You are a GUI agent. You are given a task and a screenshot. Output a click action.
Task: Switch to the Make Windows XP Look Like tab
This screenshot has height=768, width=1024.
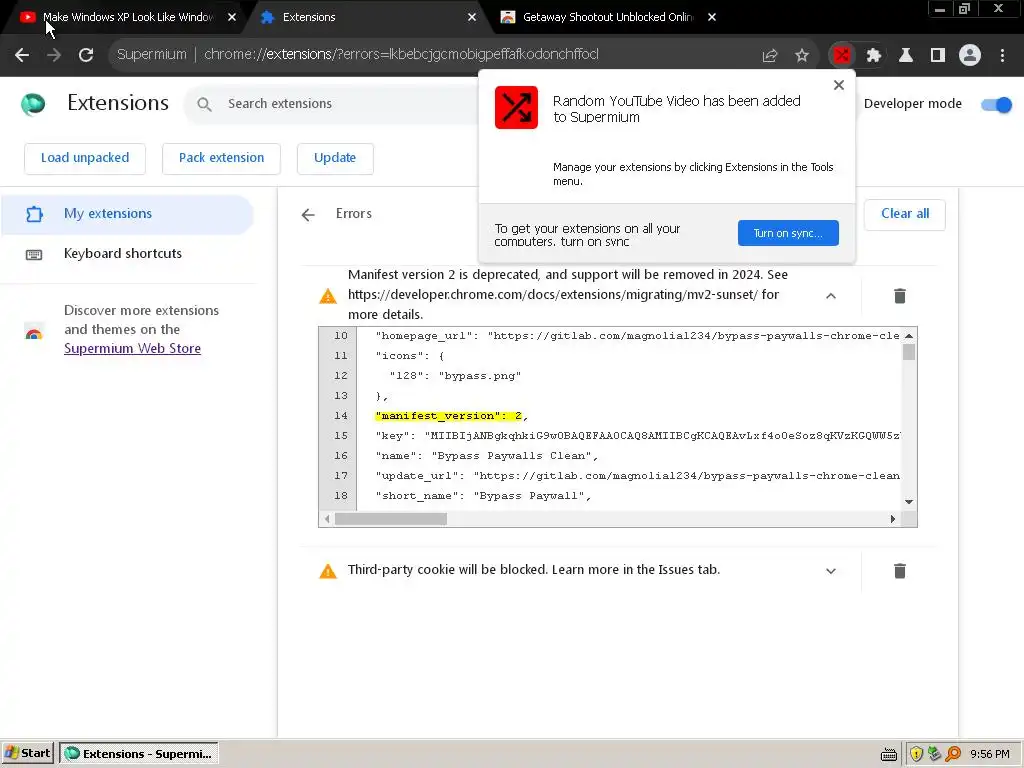tap(127, 18)
